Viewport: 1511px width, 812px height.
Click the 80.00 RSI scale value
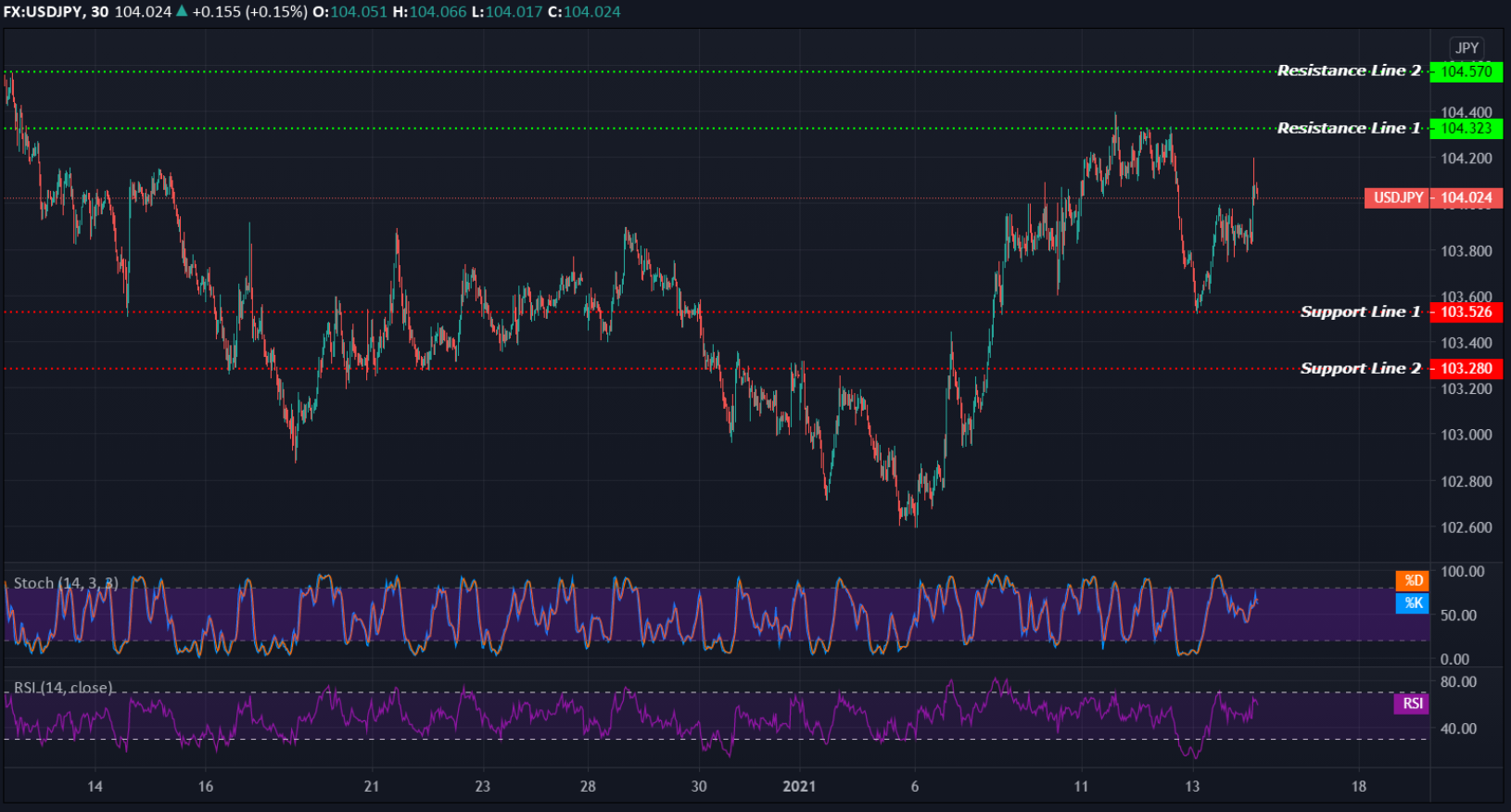pyautogui.click(x=1458, y=682)
